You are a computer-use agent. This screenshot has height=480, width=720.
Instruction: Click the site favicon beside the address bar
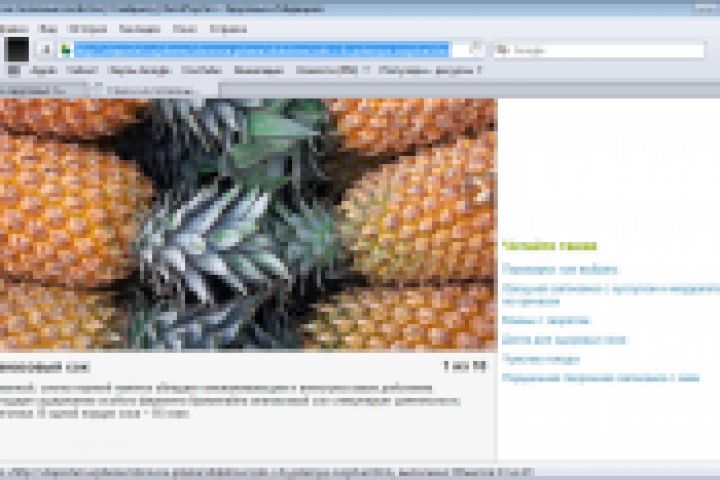66,50
